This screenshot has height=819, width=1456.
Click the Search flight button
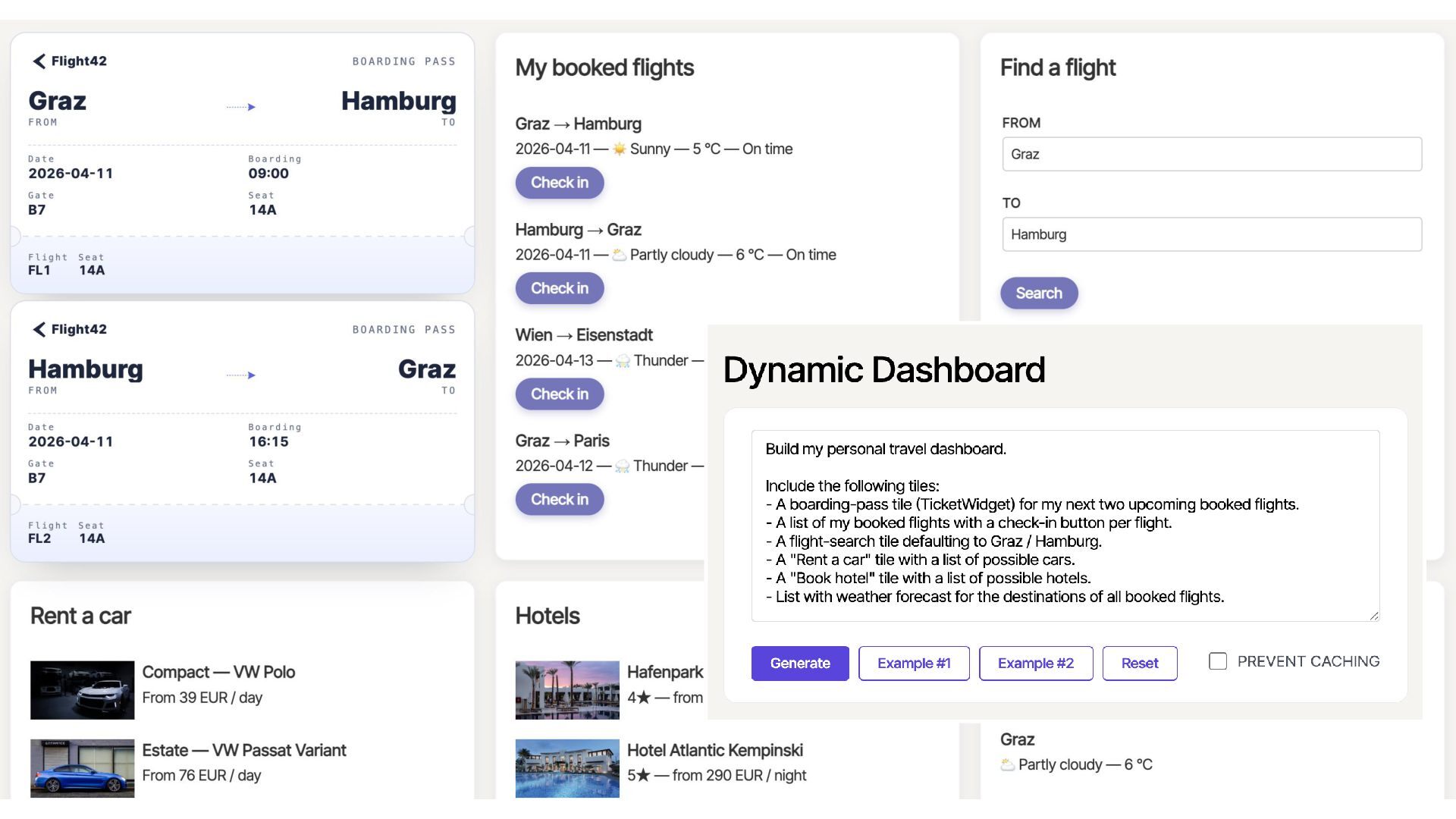1039,293
